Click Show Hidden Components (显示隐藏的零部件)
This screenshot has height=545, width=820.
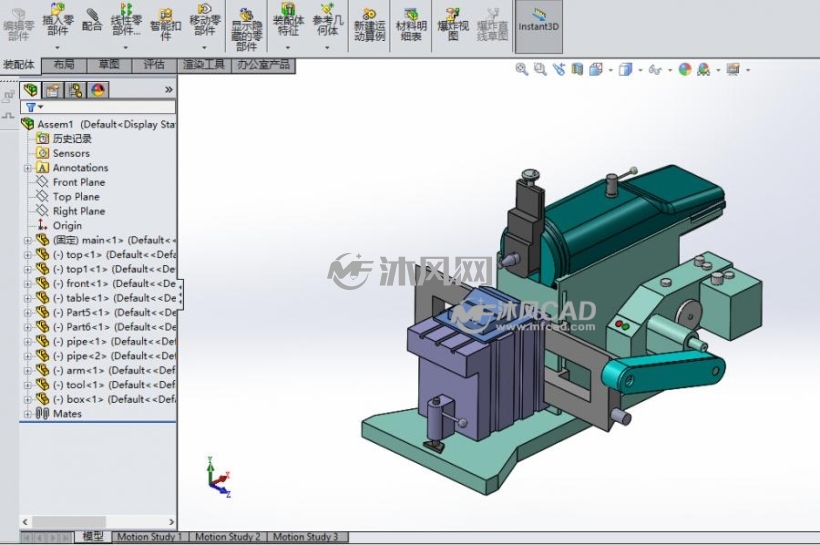246,29
